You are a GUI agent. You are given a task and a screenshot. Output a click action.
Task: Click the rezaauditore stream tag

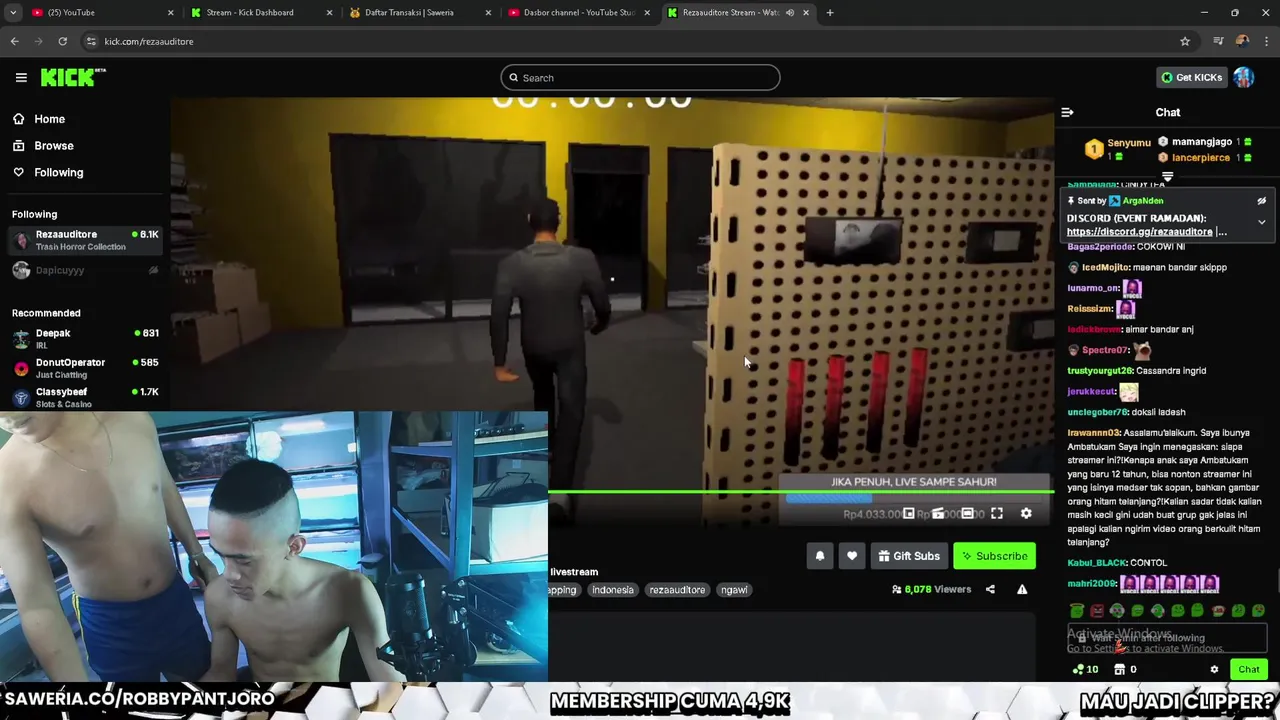pyautogui.click(x=677, y=590)
